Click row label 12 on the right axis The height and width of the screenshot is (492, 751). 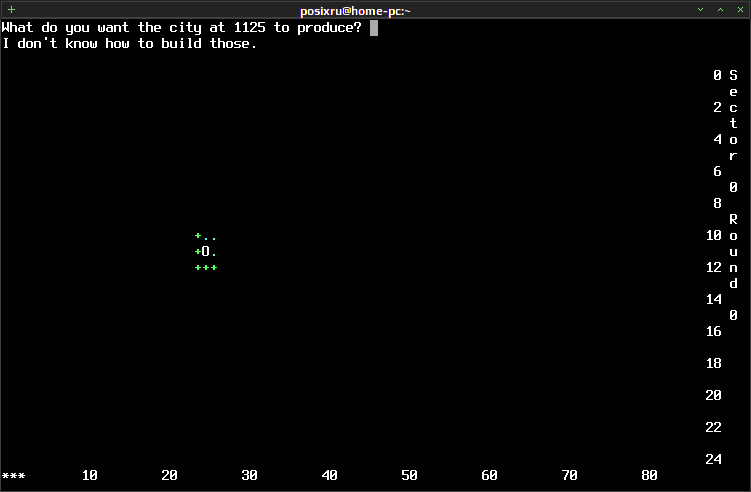[714, 267]
